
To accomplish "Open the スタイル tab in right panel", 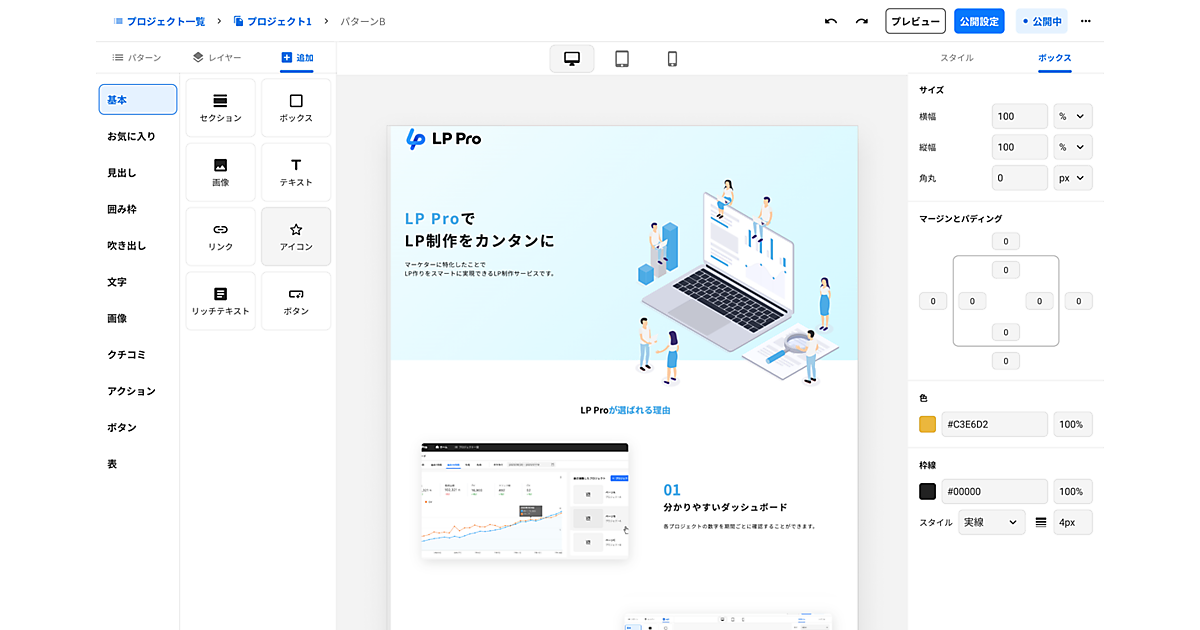I will tap(957, 58).
